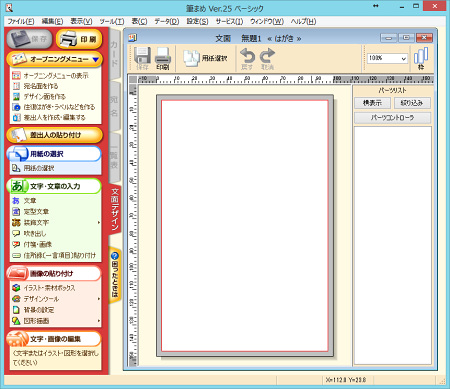The width and height of the screenshot is (450, 389).
Task: Open the ファイル(F) menu
Action: [21, 21]
